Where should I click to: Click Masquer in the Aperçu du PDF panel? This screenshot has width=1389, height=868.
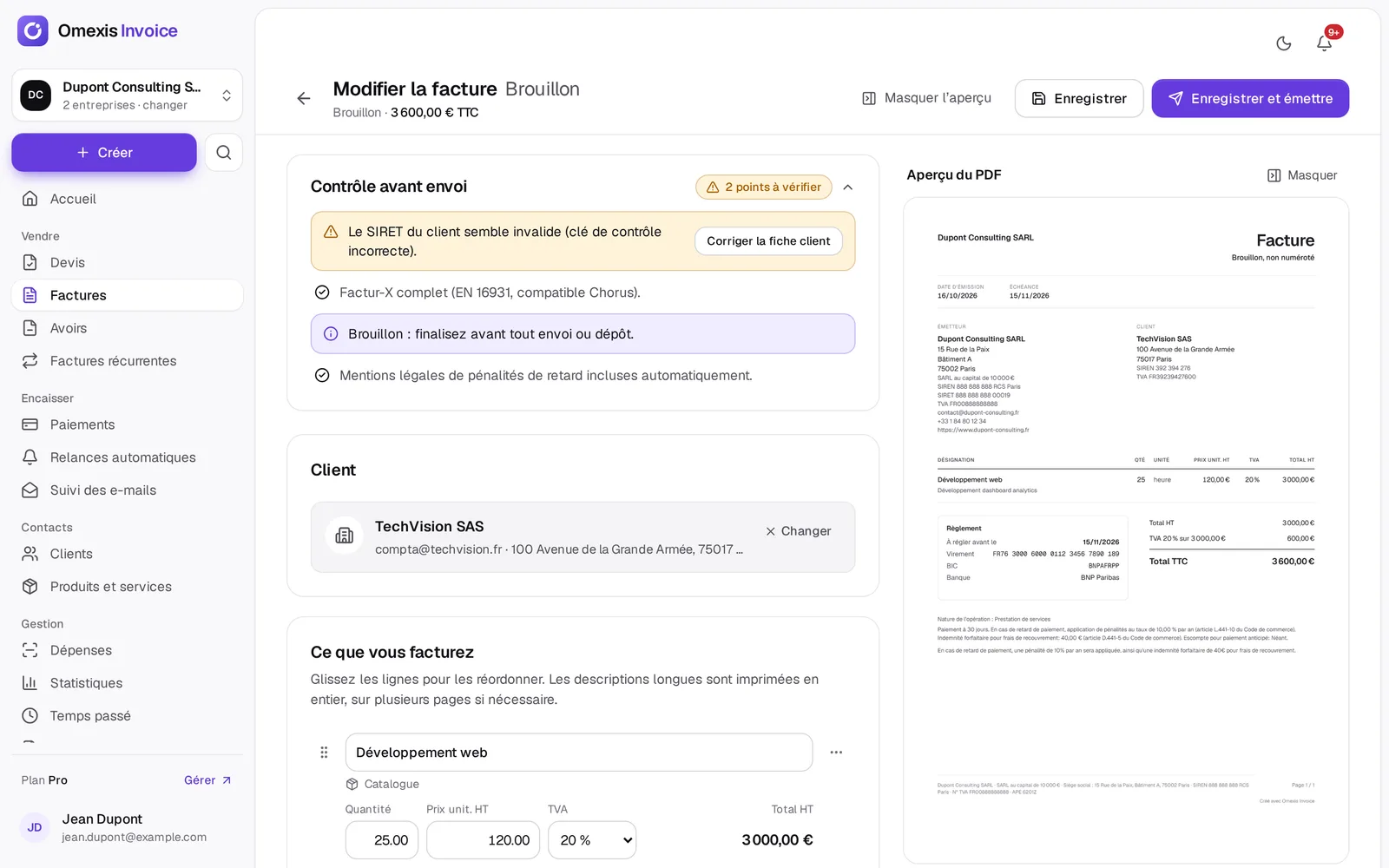[x=1302, y=175]
